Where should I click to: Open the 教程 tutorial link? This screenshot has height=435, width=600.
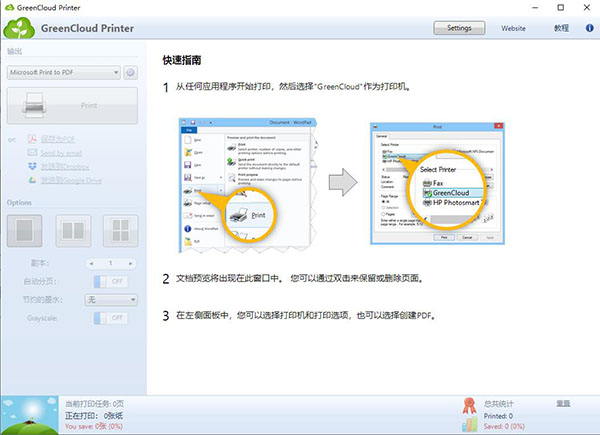click(x=561, y=28)
